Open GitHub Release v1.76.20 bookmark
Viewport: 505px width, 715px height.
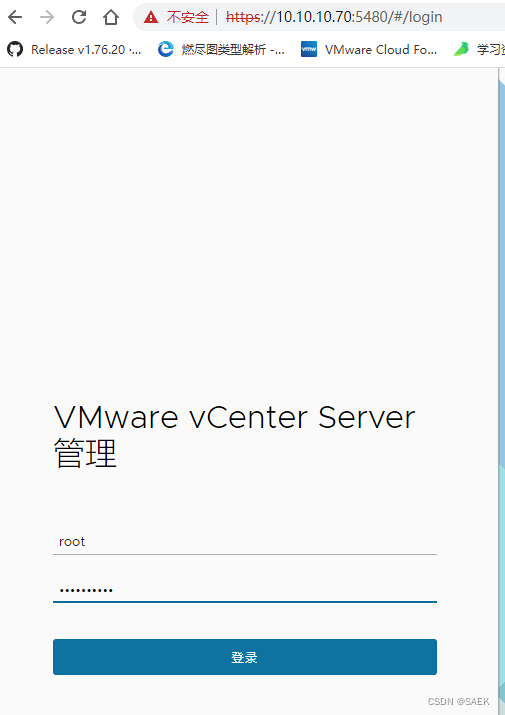click(x=73, y=49)
